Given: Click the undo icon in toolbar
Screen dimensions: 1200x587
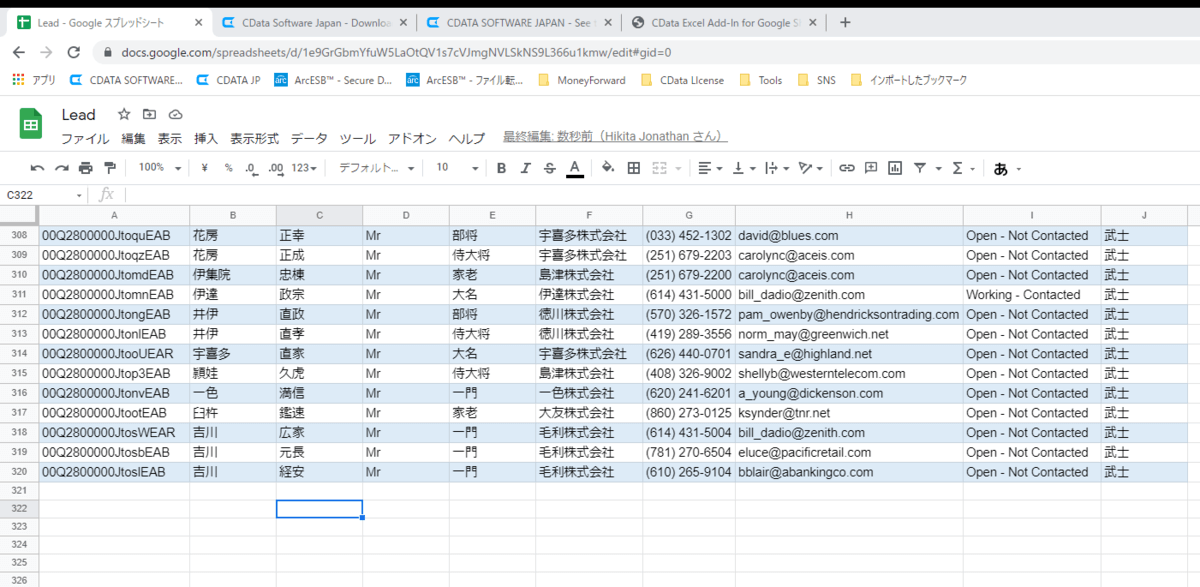Looking at the screenshot, I should [x=38, y=168].
